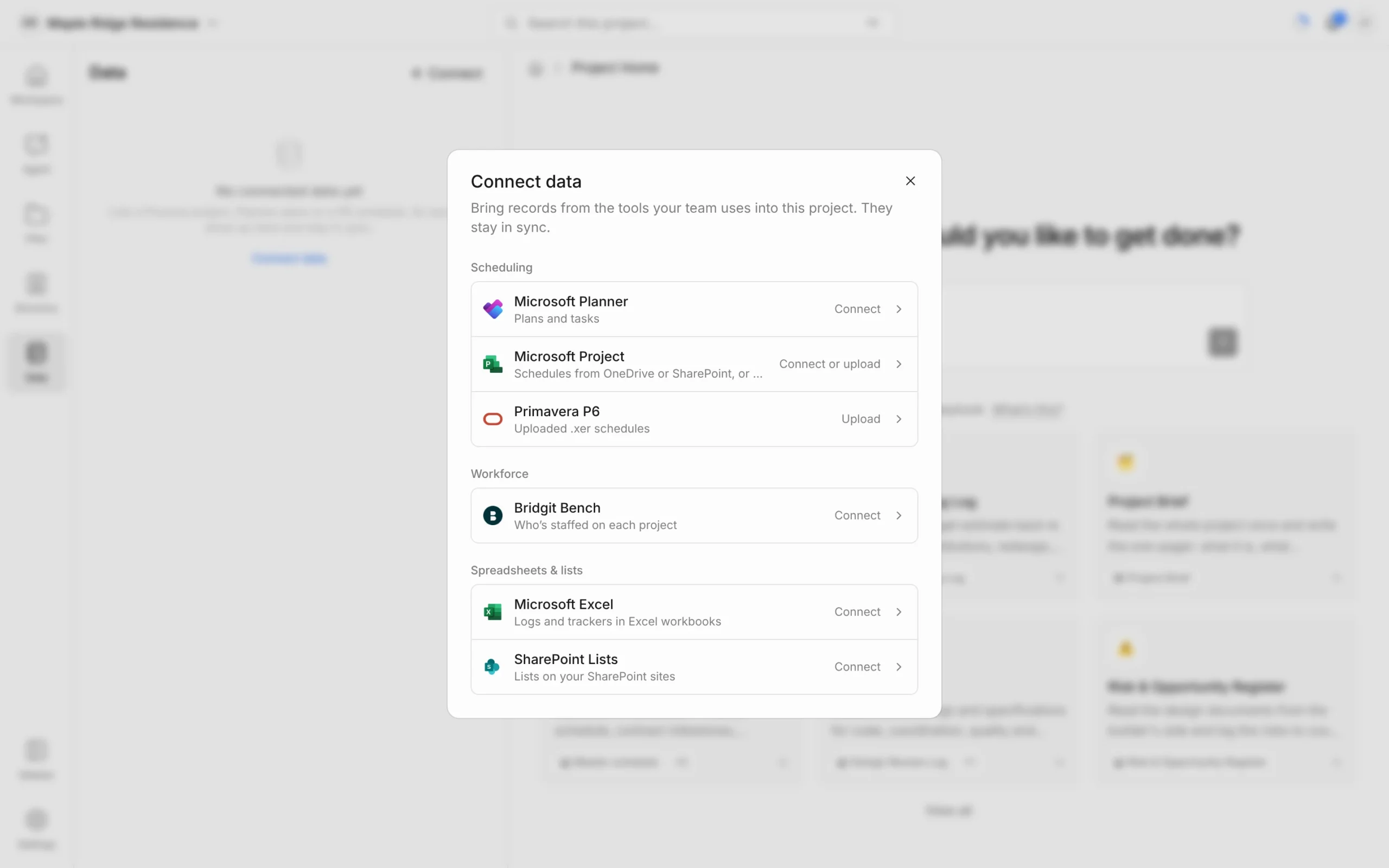Click 'Schedules from OneDrive or SharePoint' description
Viewport: 1389px width, 868px height.
coord(638,374)
